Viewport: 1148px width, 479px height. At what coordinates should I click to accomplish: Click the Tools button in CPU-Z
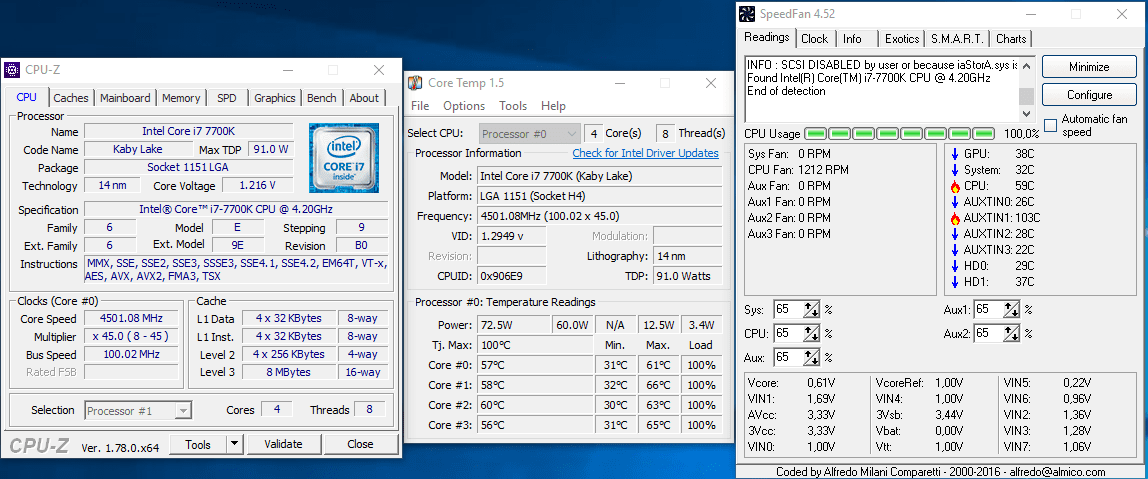point(198,444)
